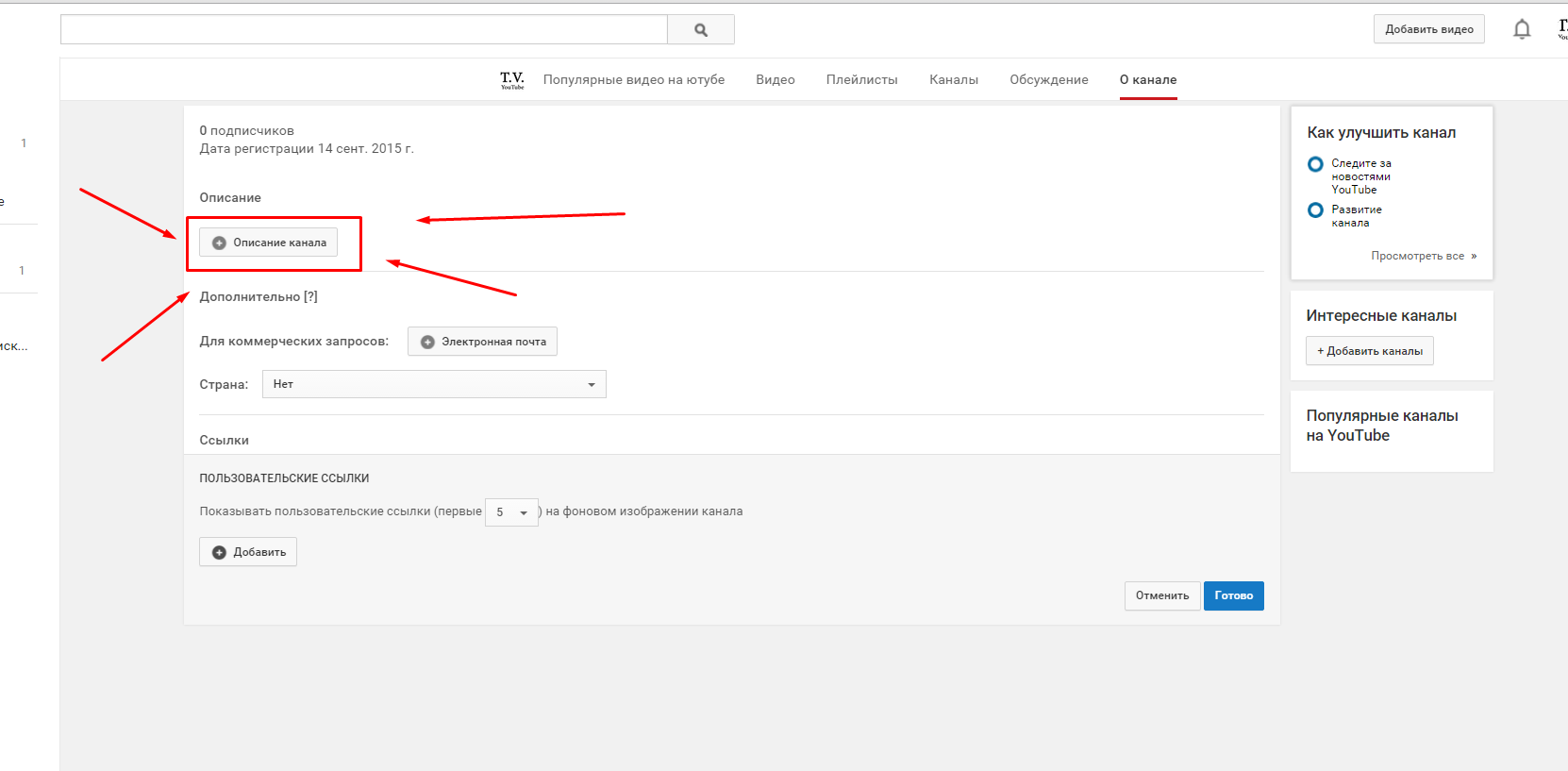This screenshot has height=771, width=1568.
Task: Click the plus icon on Добавить links button
Action: tap(219, 552)
